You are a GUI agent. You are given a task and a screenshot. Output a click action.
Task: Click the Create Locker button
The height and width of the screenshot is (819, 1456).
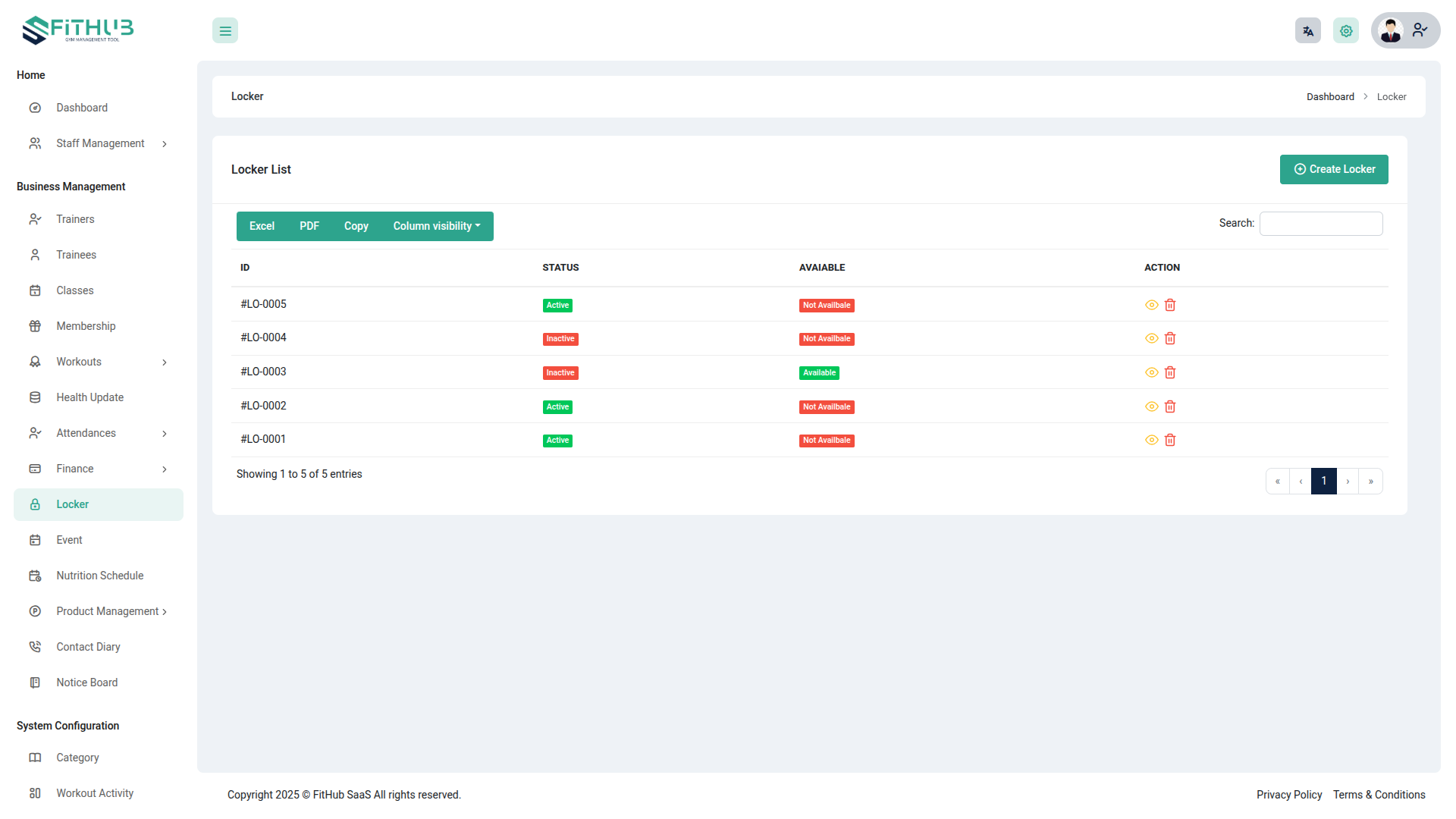(1334, 169)
